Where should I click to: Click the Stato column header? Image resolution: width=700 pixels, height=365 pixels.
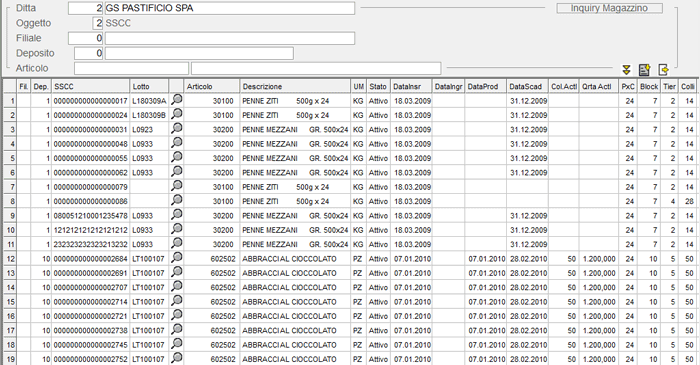[x=378, y=87]
